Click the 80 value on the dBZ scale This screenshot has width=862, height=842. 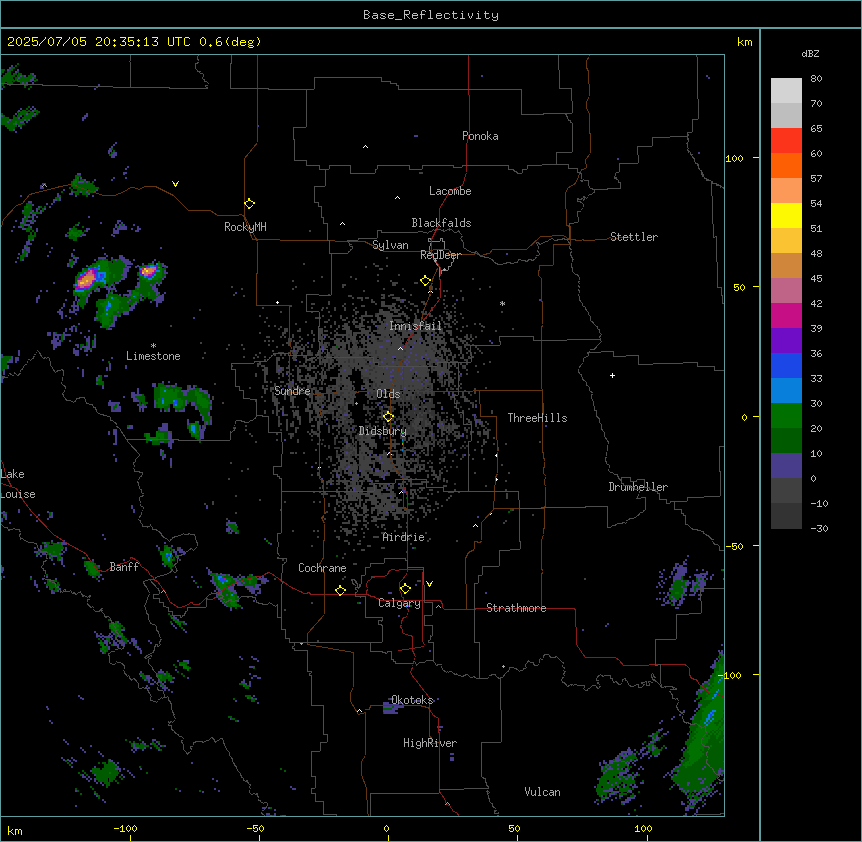[816, 79]
